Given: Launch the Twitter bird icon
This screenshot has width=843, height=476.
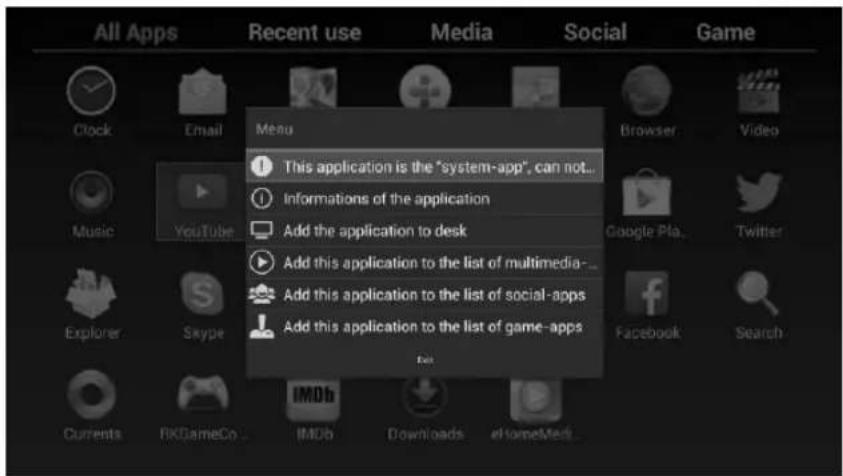Looking at the screenshot, I should pyautogui.click(x=759, y=192).
